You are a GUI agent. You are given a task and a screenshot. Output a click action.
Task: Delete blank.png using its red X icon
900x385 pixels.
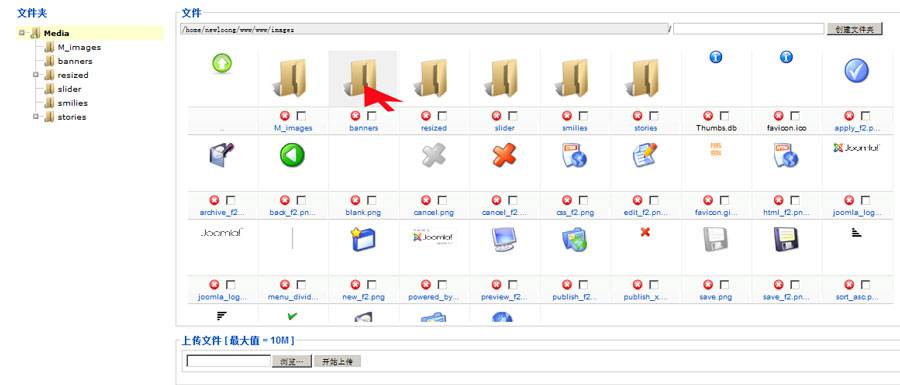click(x=355, y=200)
